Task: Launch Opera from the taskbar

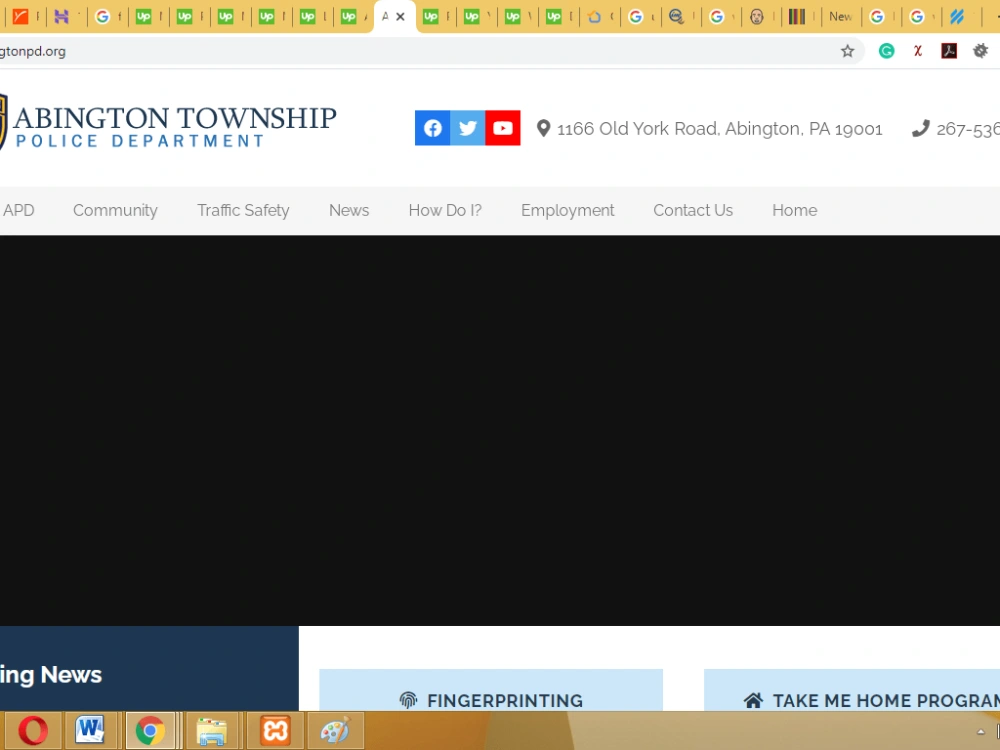Action: tap(33, 730)
